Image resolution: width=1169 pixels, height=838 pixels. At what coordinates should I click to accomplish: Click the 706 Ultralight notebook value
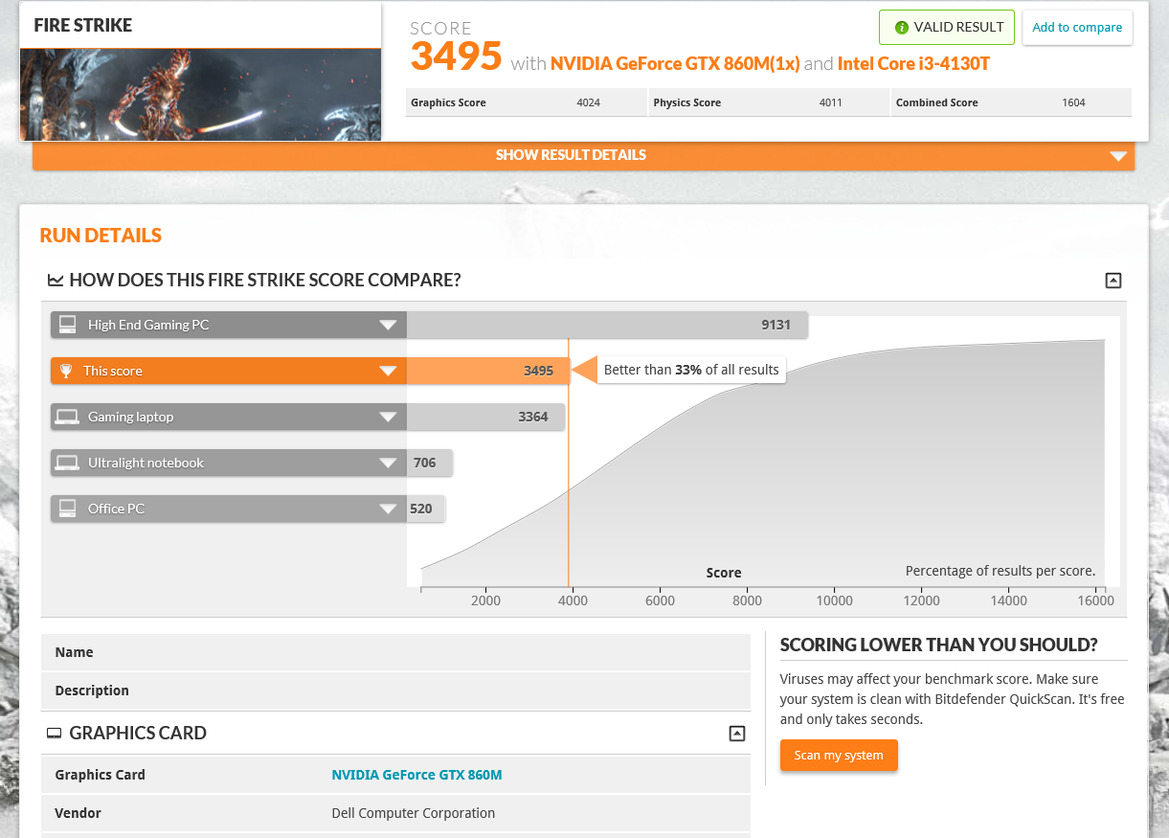point(424,463)
